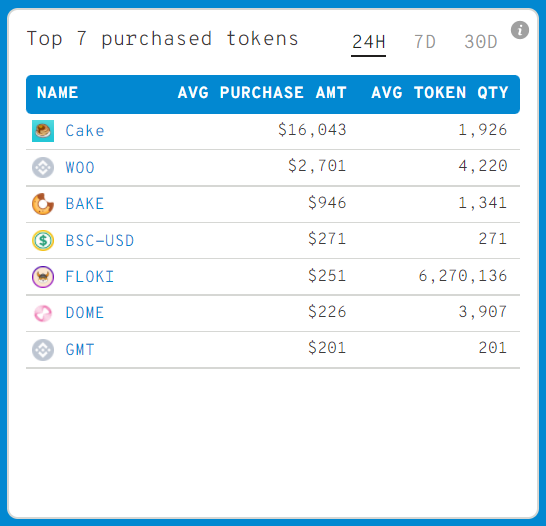This screenshot has height=526, width=546.
Task: Switch to the 7D time range
Action: [425, 42]
